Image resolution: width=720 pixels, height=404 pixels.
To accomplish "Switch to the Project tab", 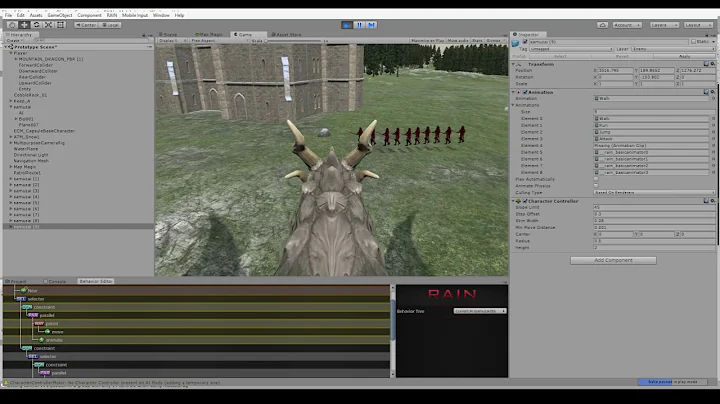I will pos(17,281).
